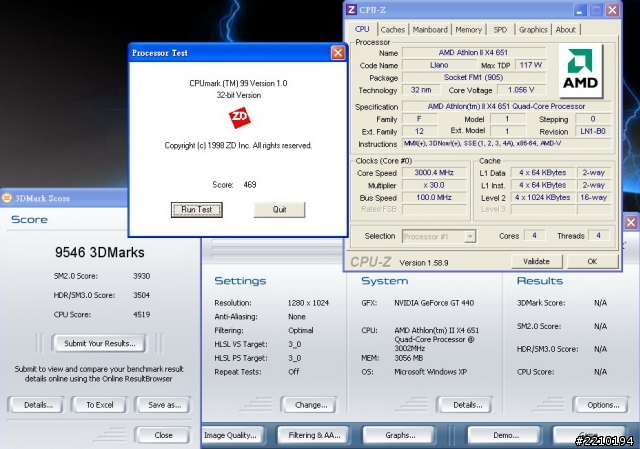Click the MEM value 3056 MB
Viewport: 640px width, 449px height.
[x=409, y=358]
